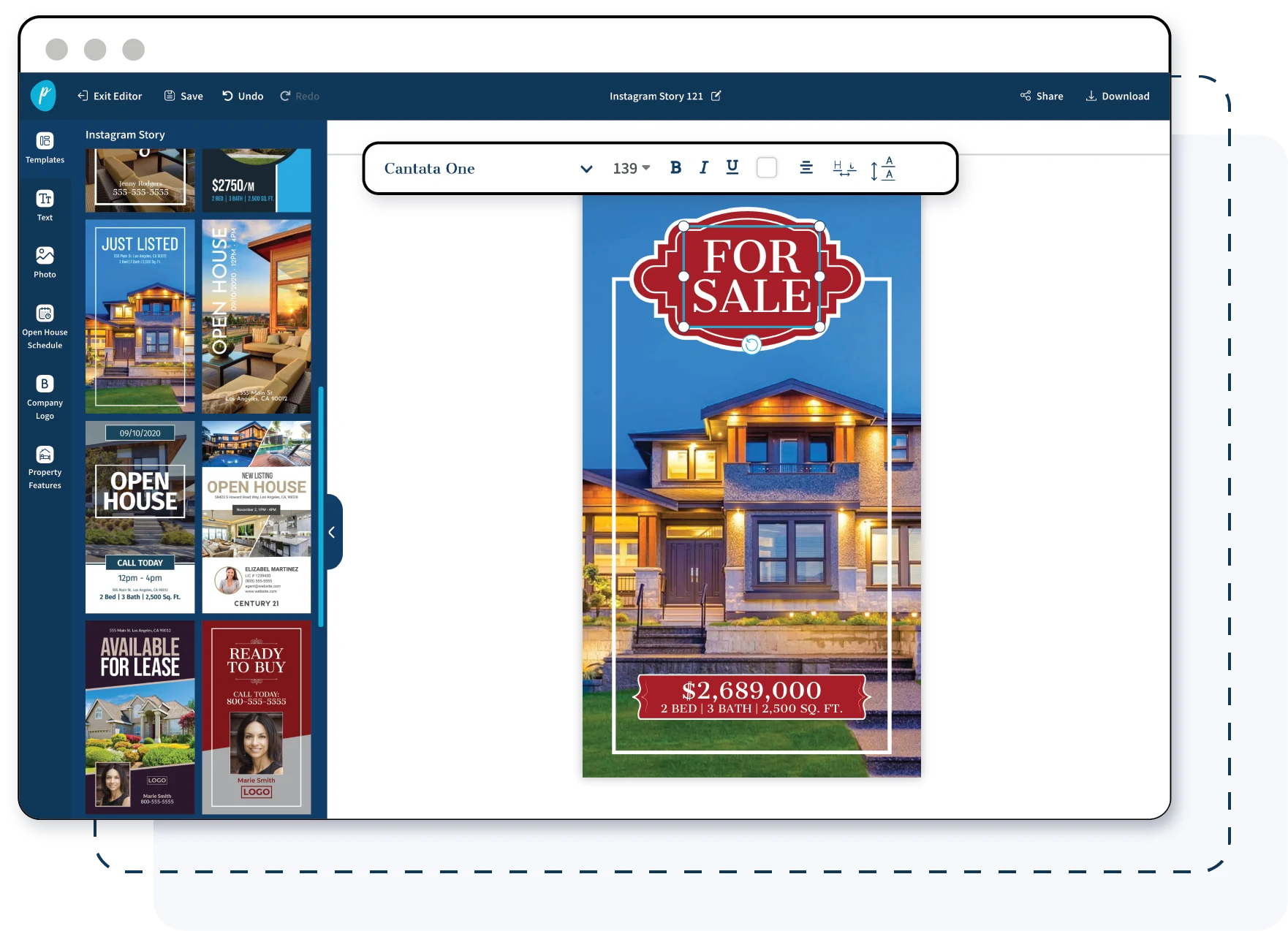Collapse the templates side panel
Image resolution: width=1288 pixels, height=931 pixels.
pos(333,532)
